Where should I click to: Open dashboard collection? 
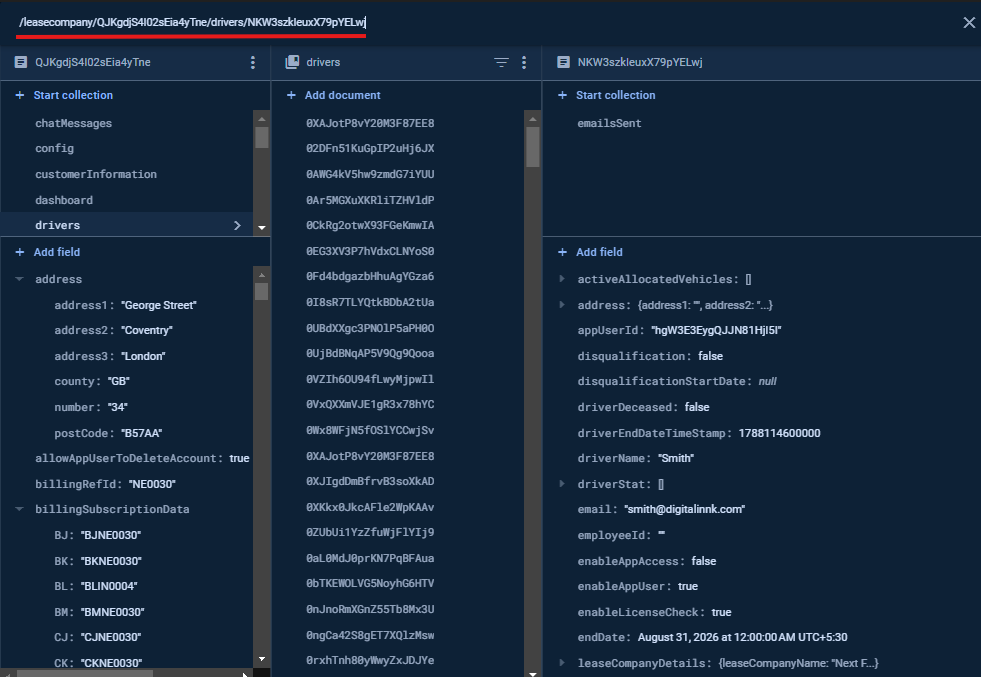[64, 200]
